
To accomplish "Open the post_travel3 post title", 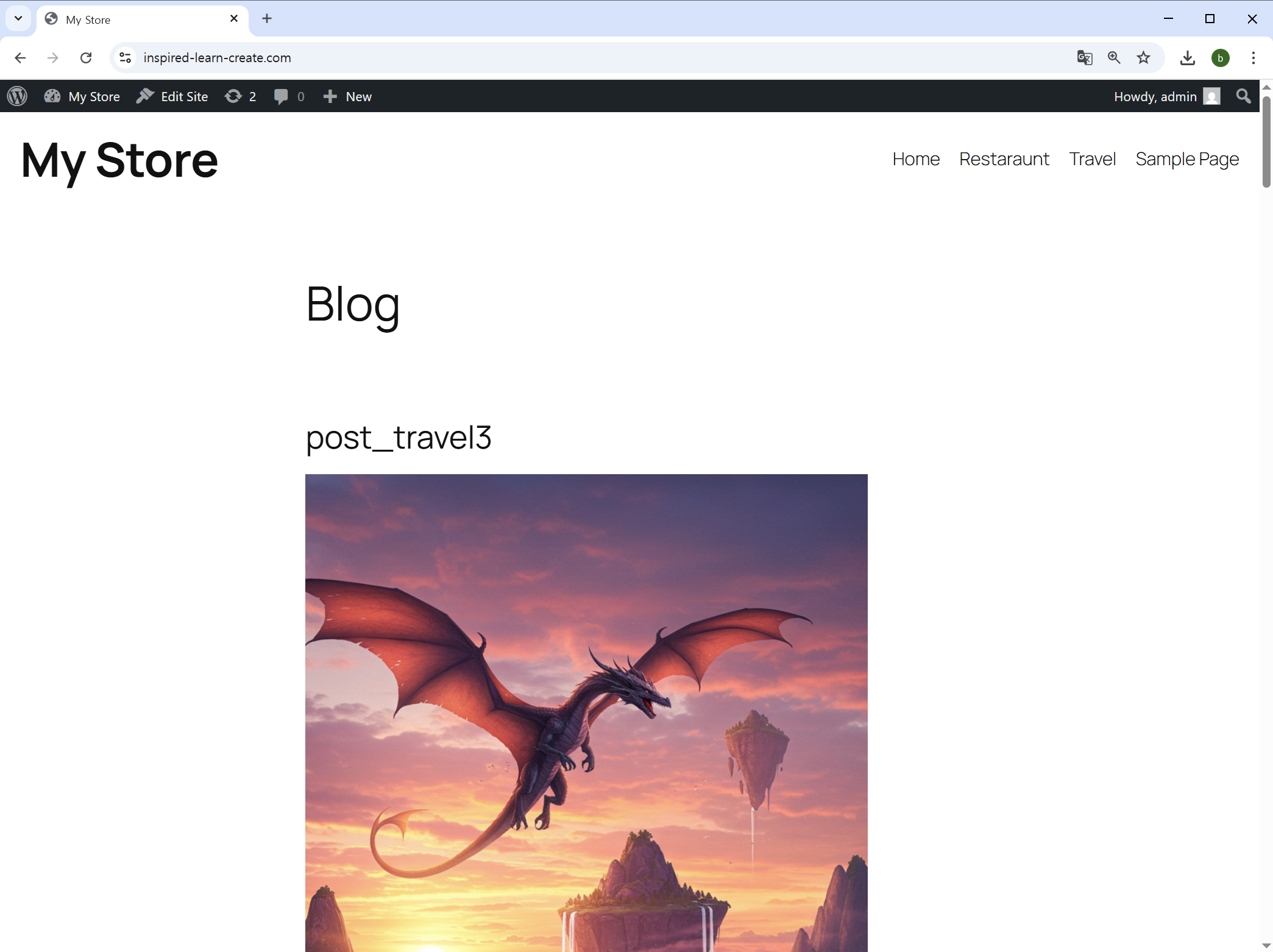I will [399, 438].
